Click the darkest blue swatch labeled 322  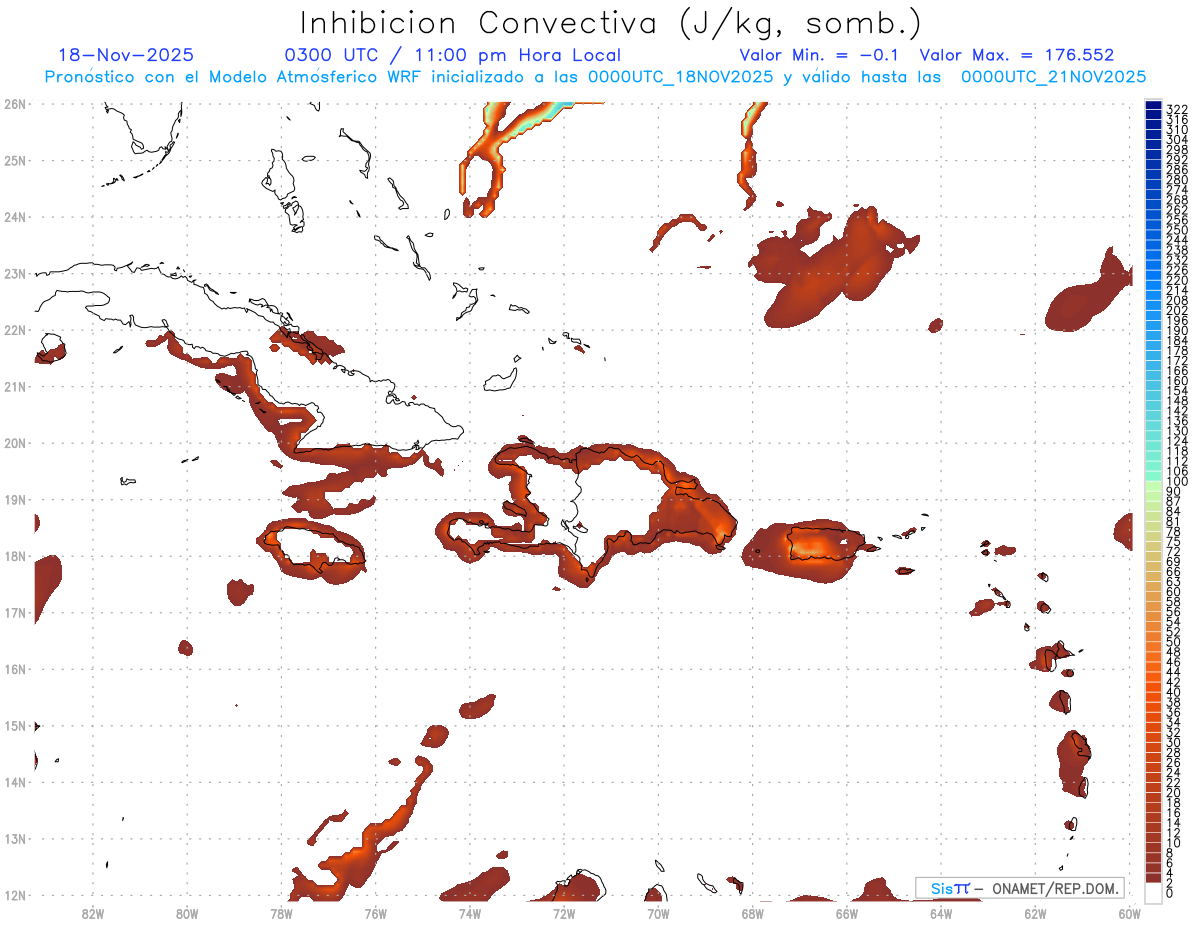tap(1153, 105)
